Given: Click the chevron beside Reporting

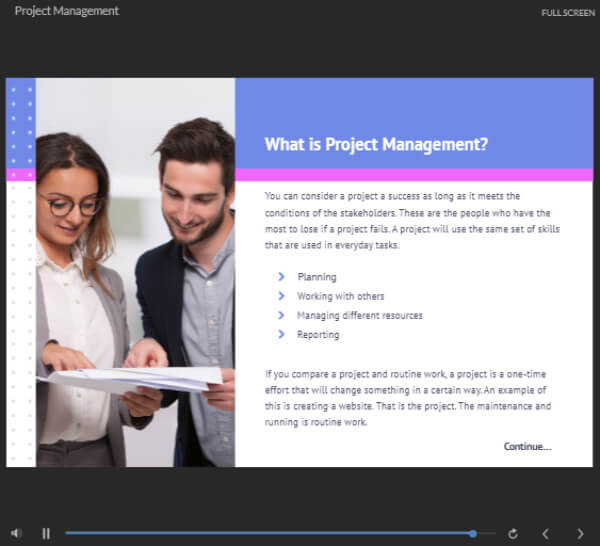Looking at the screenshot, I should (x=281, y=334).
